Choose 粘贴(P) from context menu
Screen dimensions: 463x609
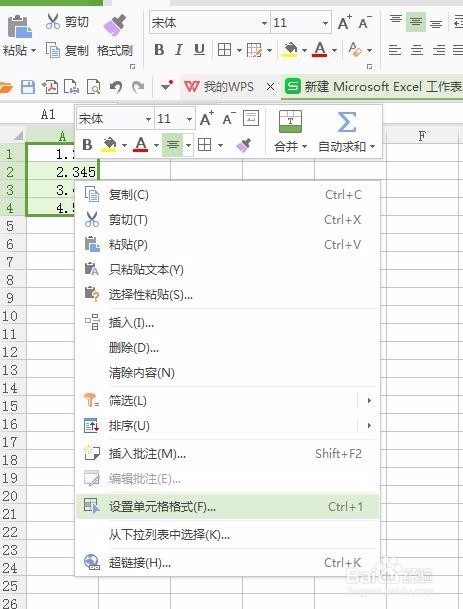click(x=227, y=245)
